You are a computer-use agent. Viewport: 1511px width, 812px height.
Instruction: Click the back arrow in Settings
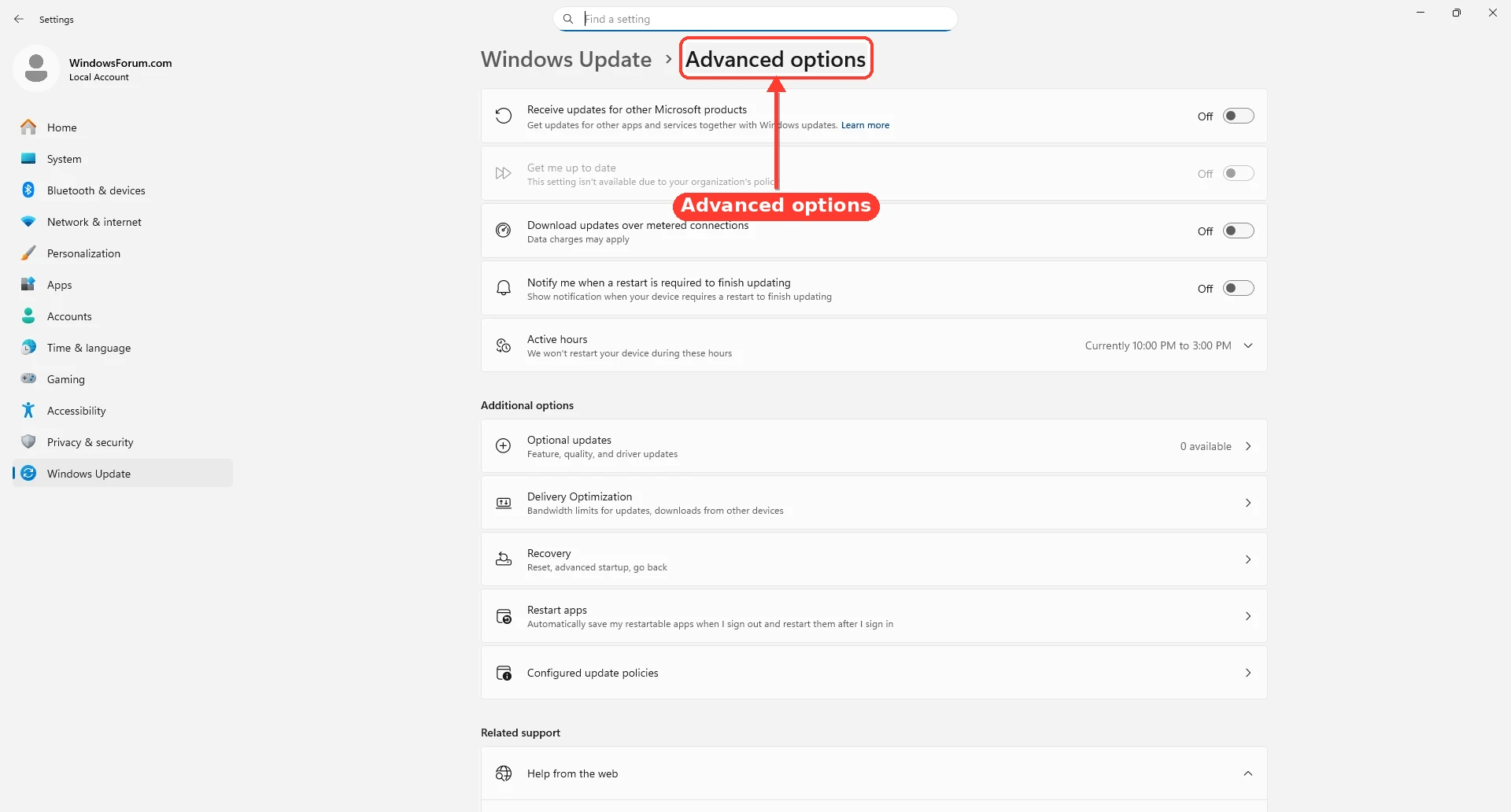tap(19, 19)
